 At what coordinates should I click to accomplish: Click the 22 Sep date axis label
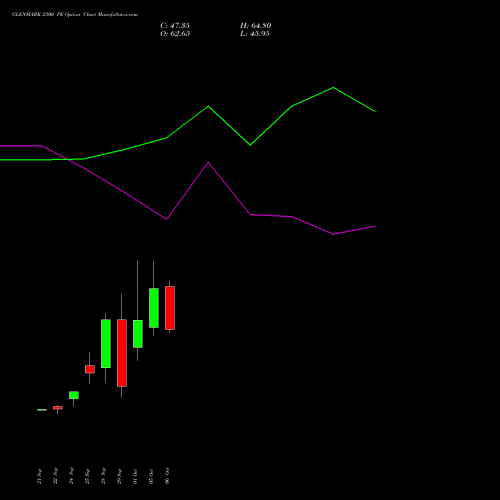[55, 476]
